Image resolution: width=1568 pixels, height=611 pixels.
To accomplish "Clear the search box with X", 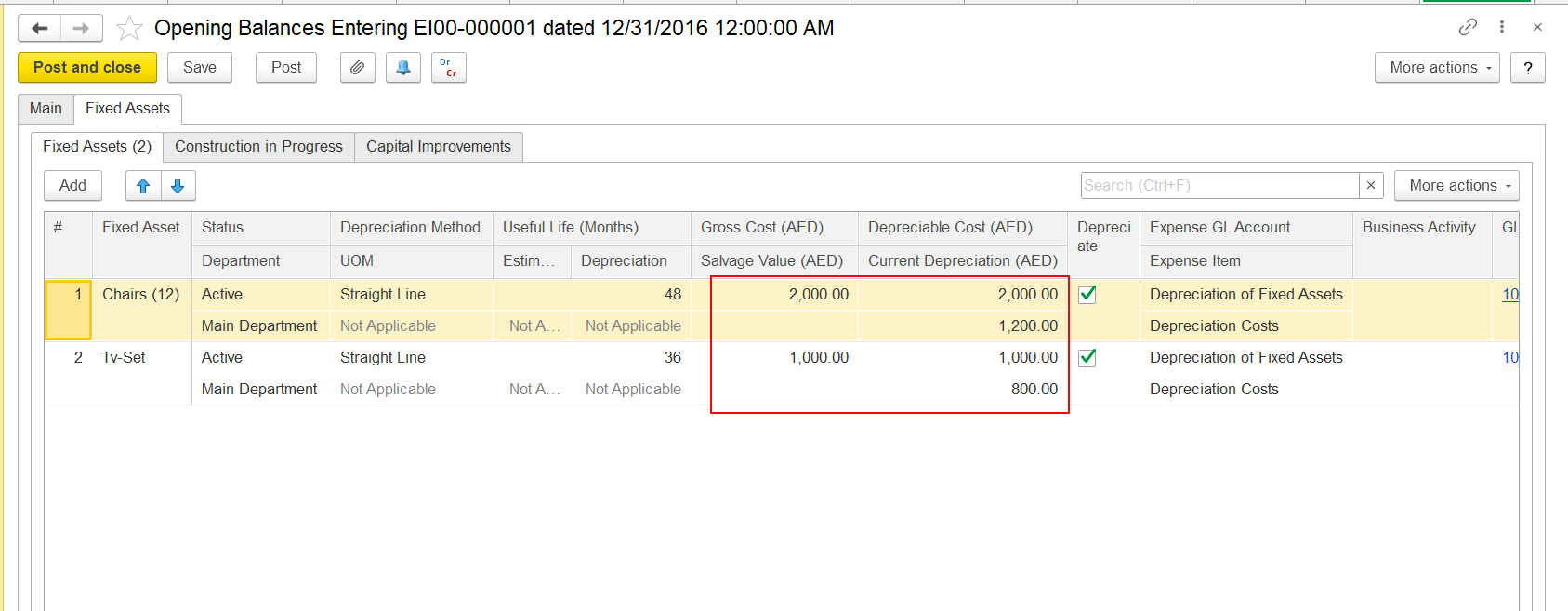I will pos(1370,186).
